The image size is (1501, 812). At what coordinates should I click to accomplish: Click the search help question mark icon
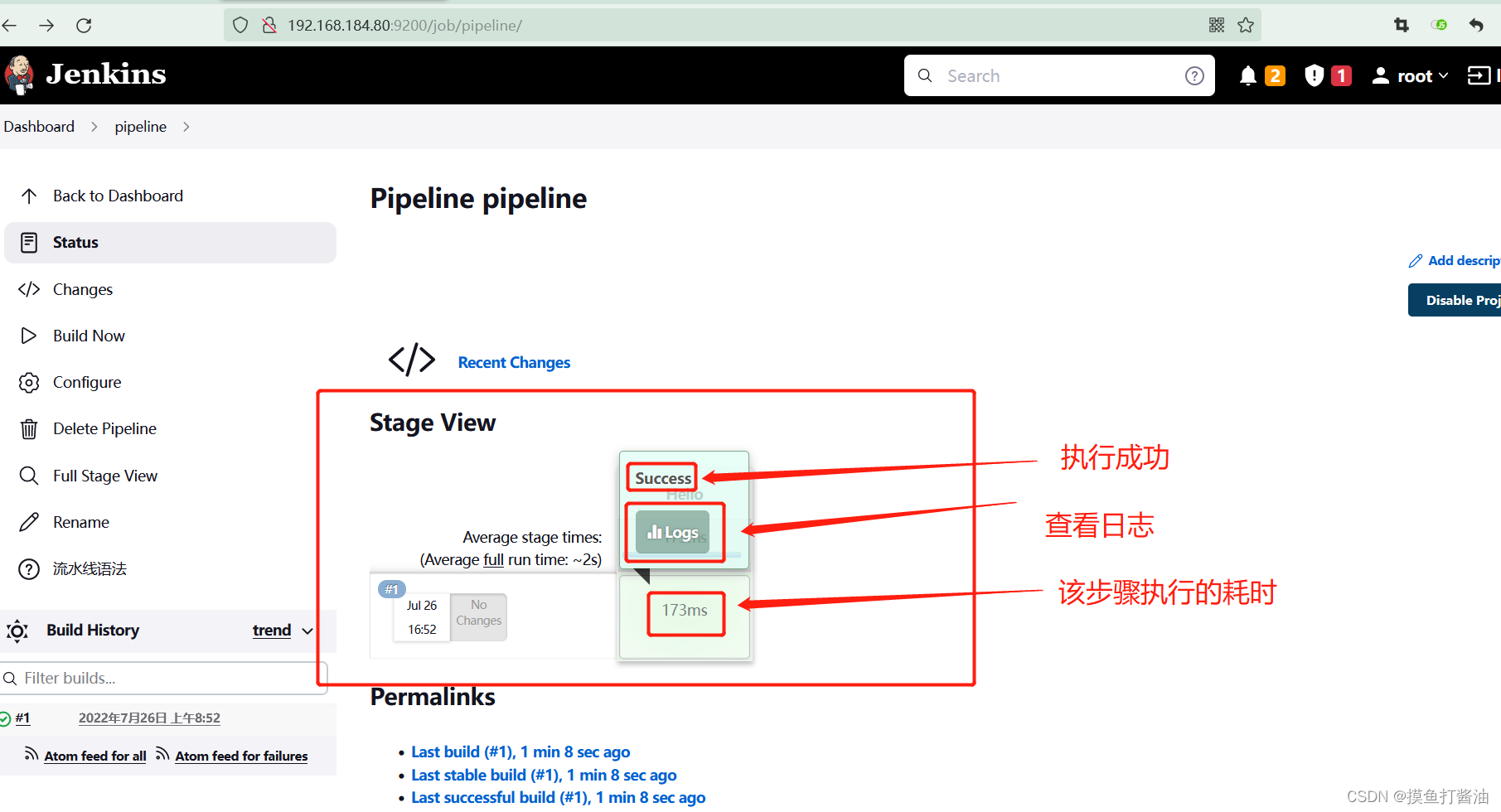coord(1194,76)
